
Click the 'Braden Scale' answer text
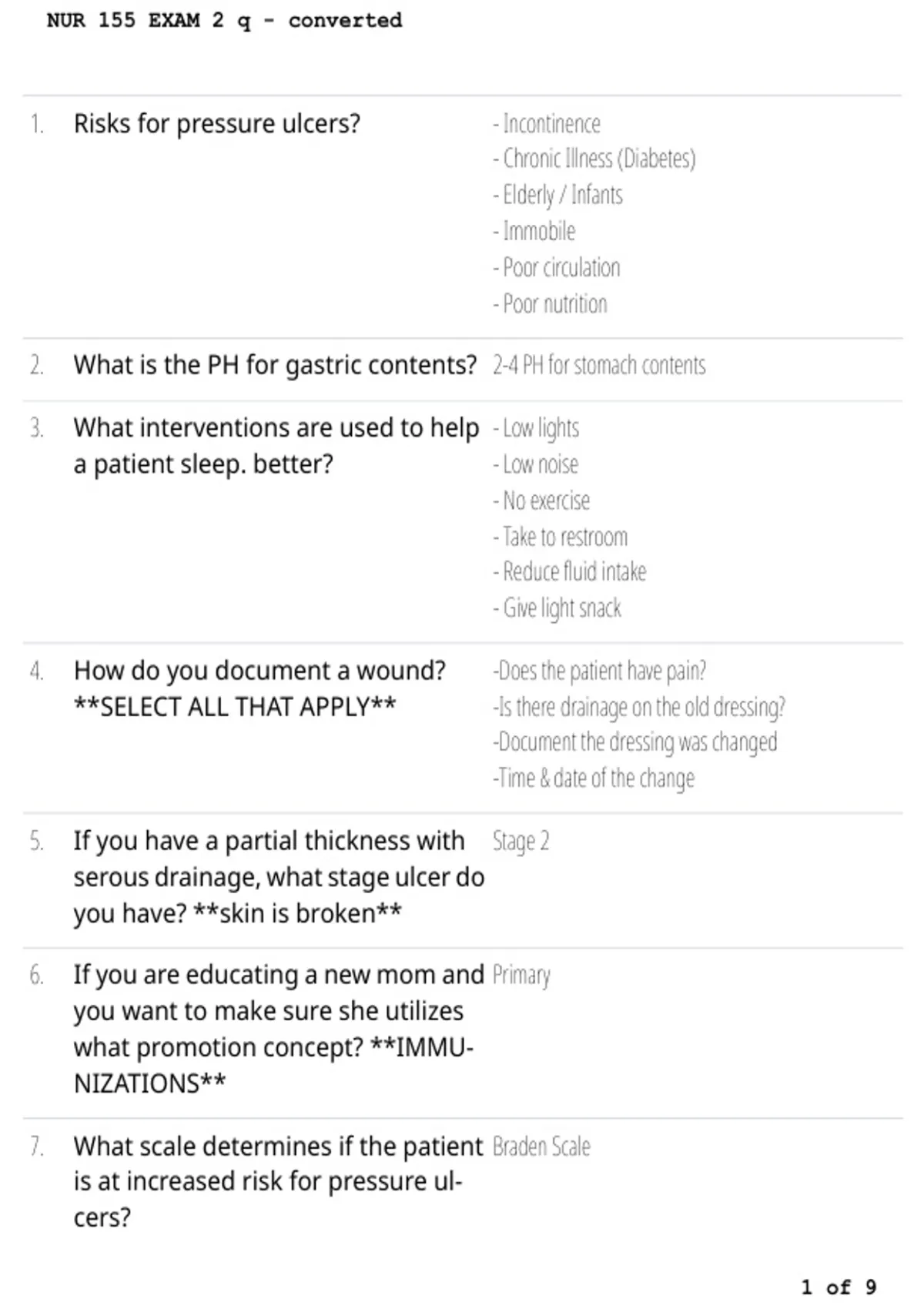[541, 1147]
